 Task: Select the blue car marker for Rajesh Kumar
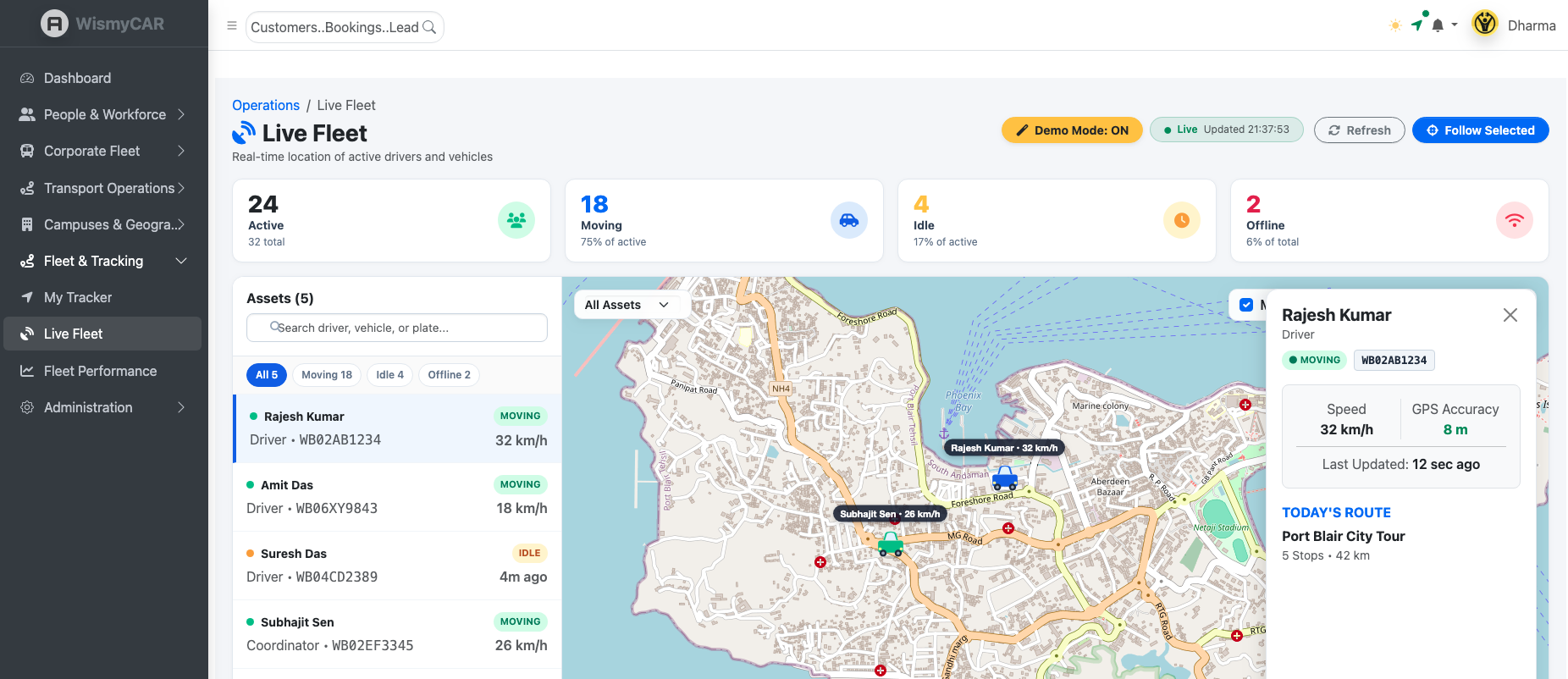1005,478
